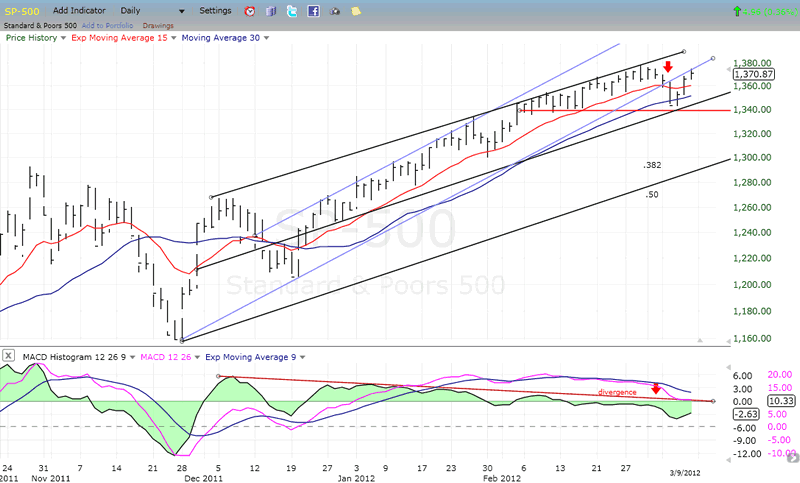This screenshot has height=483, width=800.
Task: Click the Jan 2012 axis label
Action: 356,478
